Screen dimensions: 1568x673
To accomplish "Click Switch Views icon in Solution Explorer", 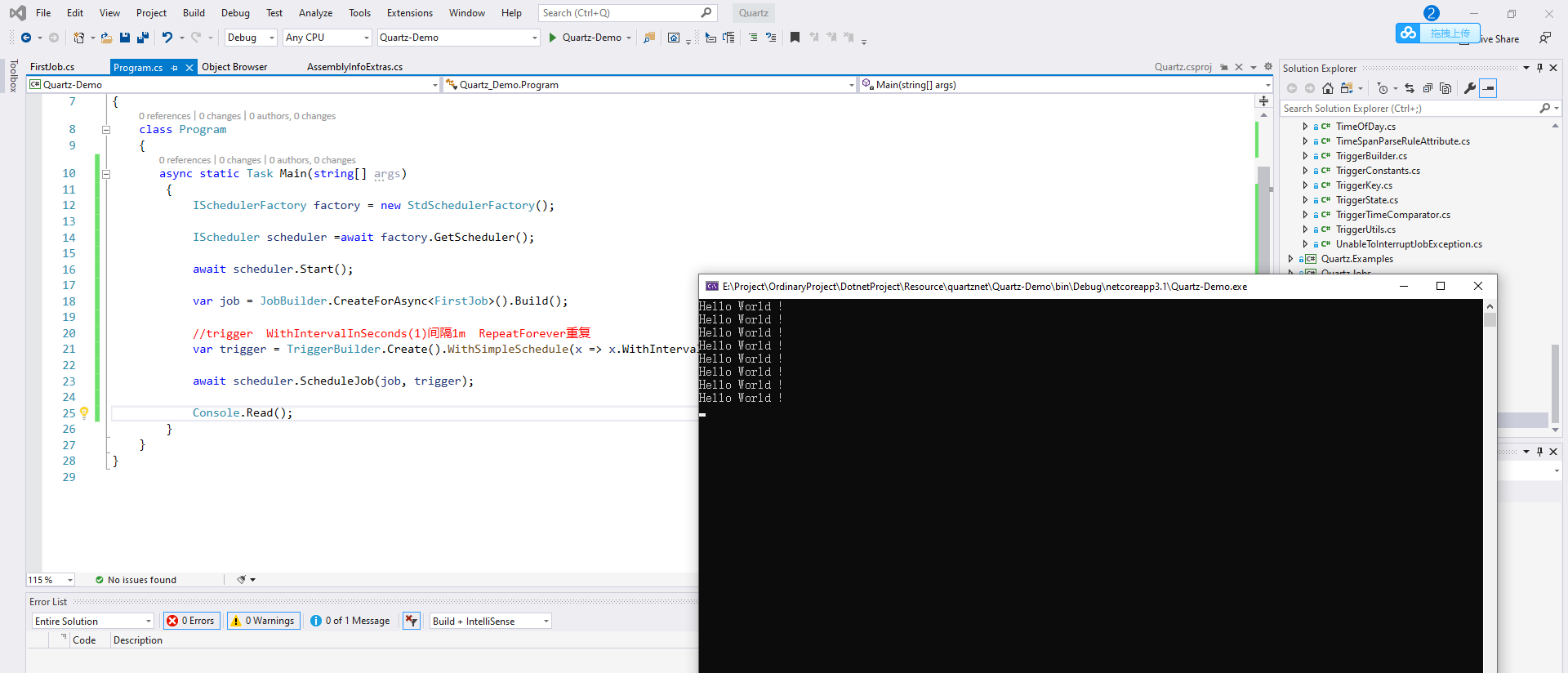I will pos(1347,88).
